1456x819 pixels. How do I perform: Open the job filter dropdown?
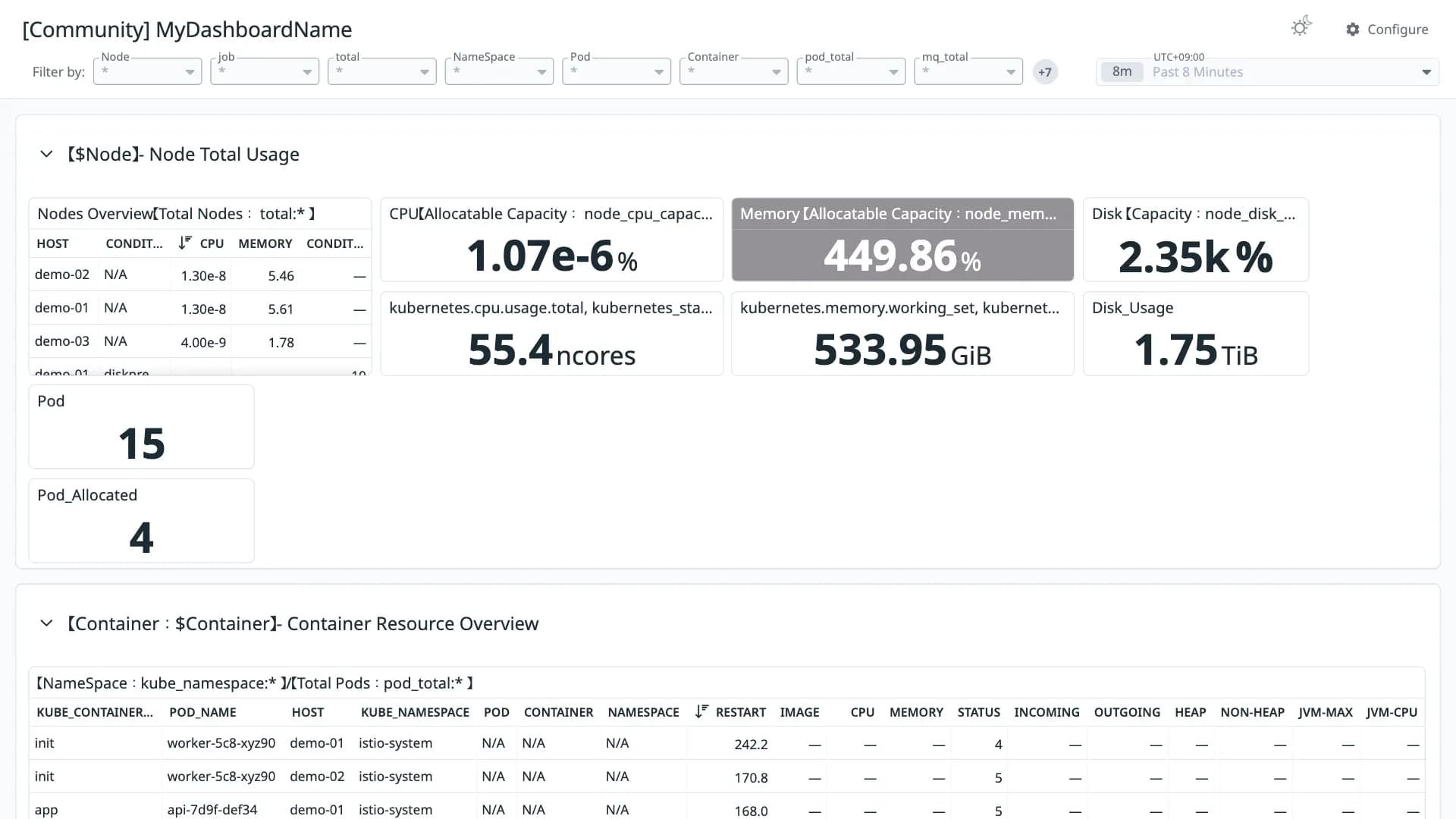tap(265, 71)
